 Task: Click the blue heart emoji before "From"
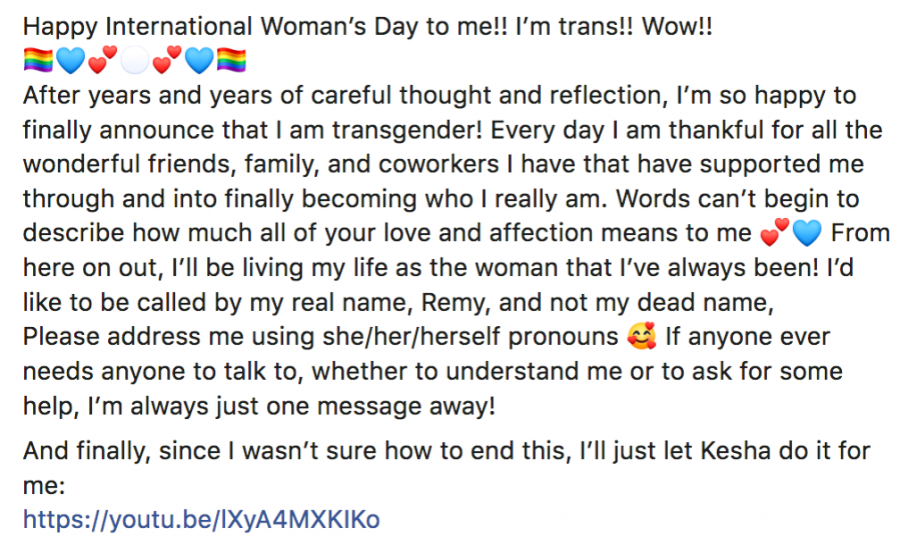[807, 233]
